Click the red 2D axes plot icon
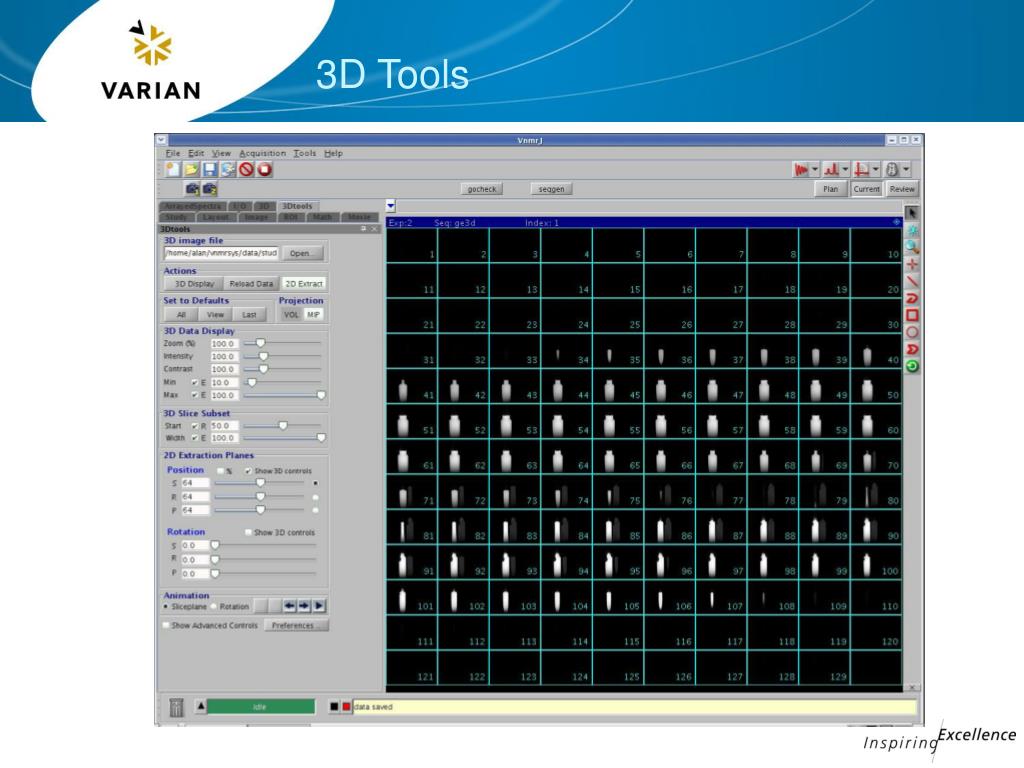This screenshot has width=1024, height=768. coord(862,170)
